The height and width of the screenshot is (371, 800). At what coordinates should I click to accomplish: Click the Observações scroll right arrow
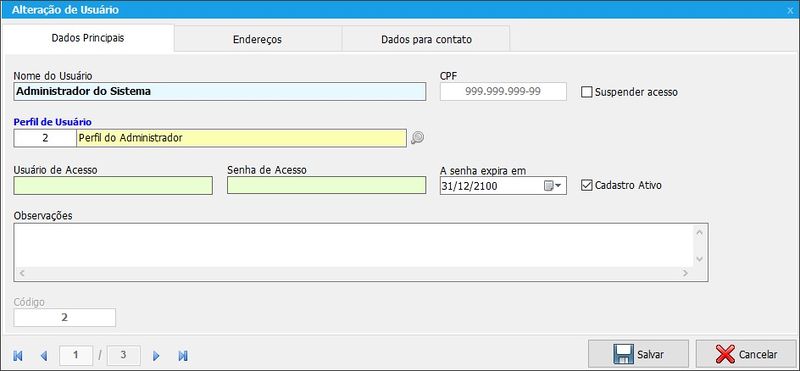[x=685, y=274]
